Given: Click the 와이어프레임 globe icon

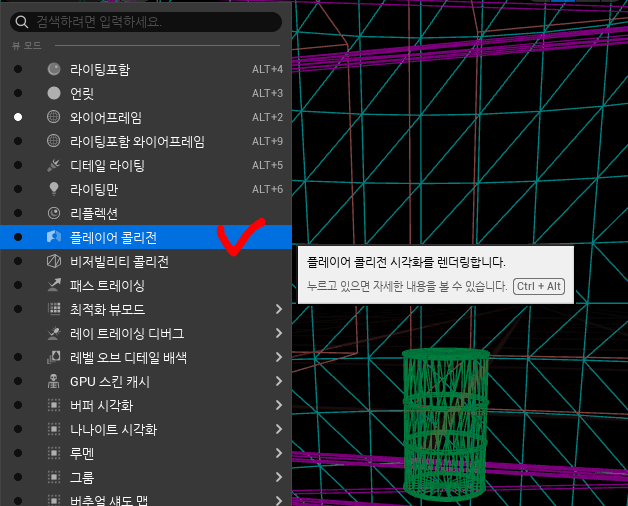Looking at the screenshot, I should 54,117.
